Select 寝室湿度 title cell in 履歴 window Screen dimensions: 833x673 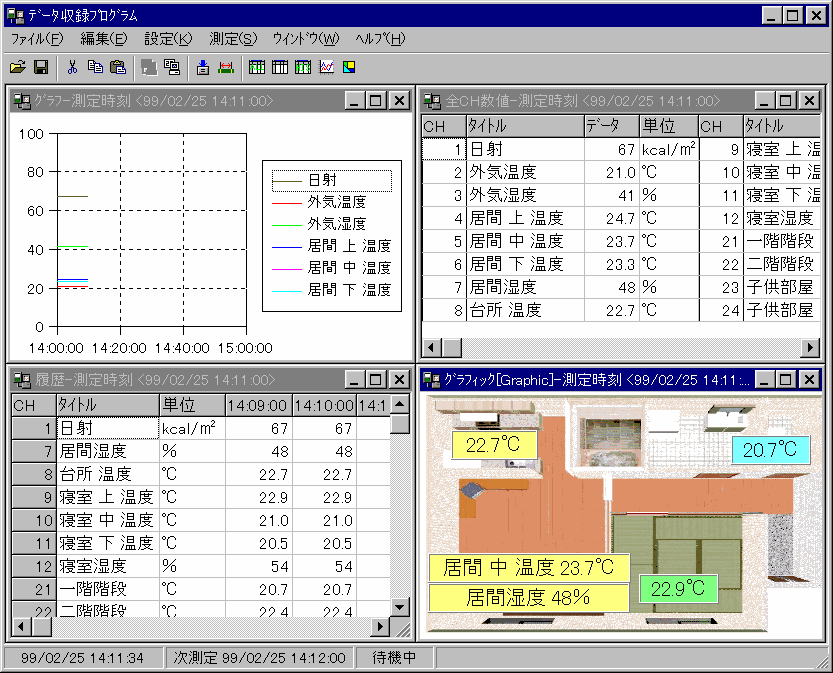(108, 566)
